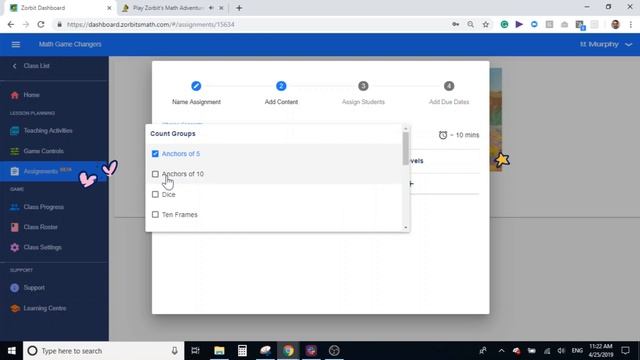The image size is (640, 360).
Task: Bookmark this page with star icon
Action: 486,24
